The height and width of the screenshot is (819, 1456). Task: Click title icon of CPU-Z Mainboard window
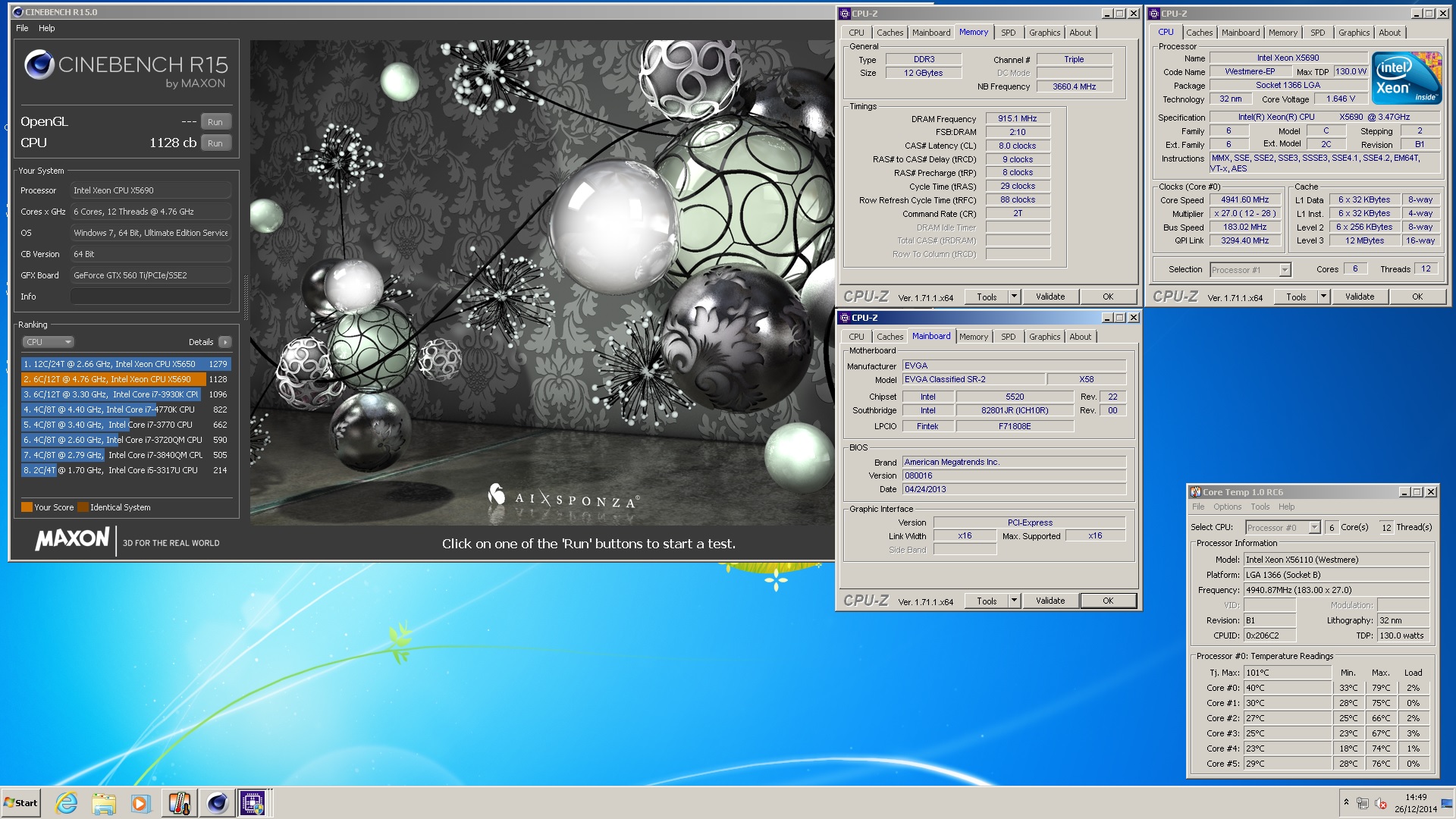[x=845, y=318]
